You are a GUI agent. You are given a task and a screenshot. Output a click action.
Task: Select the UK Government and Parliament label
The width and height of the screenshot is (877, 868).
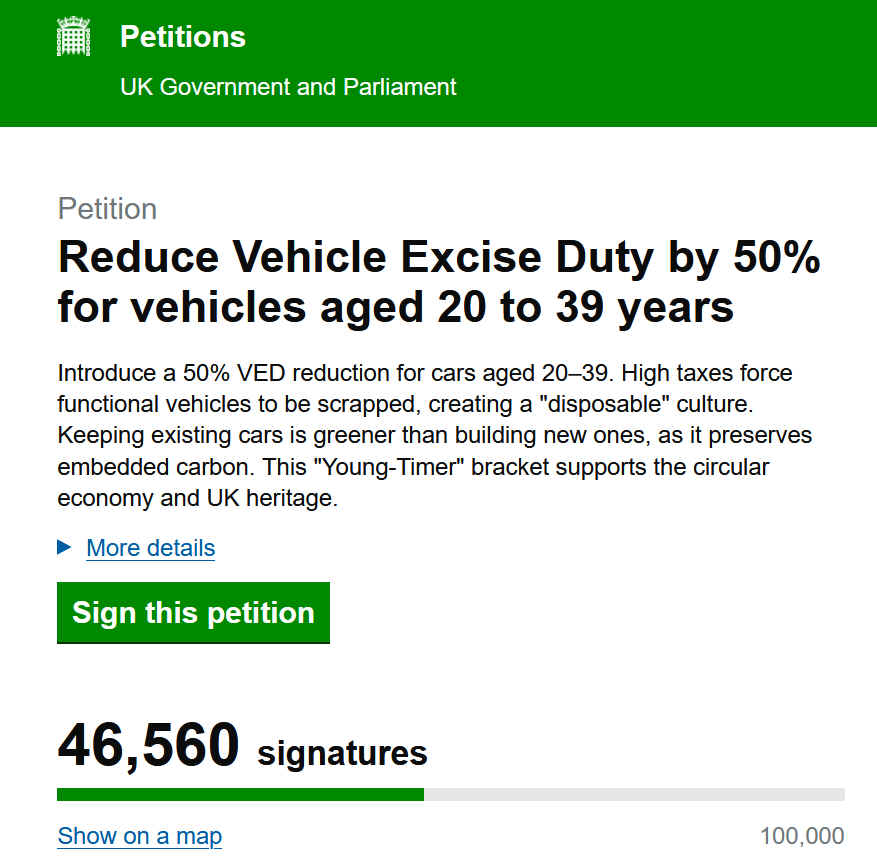(288, 87)
